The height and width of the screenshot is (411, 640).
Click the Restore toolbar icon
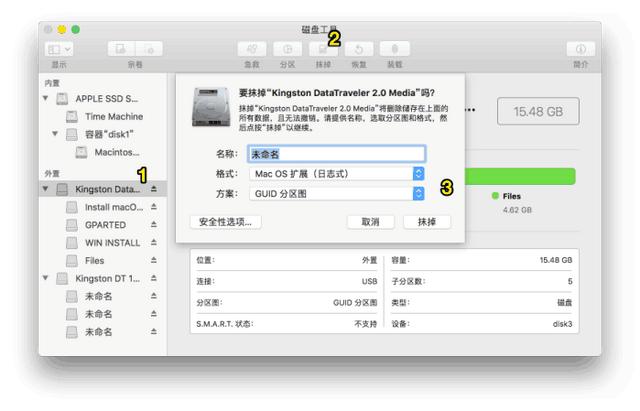click(x=359, y=49)
